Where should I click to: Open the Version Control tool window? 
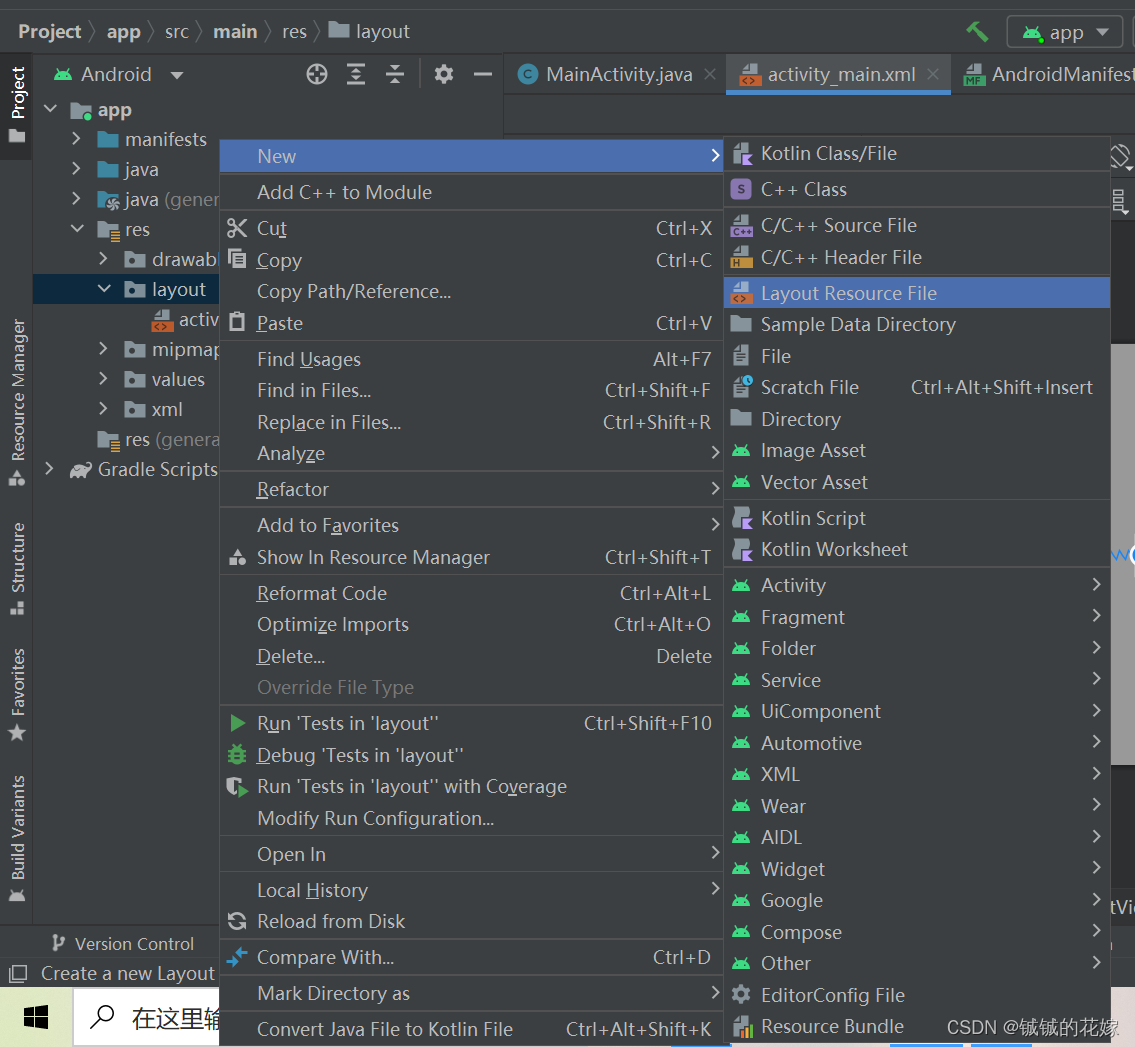123,943
